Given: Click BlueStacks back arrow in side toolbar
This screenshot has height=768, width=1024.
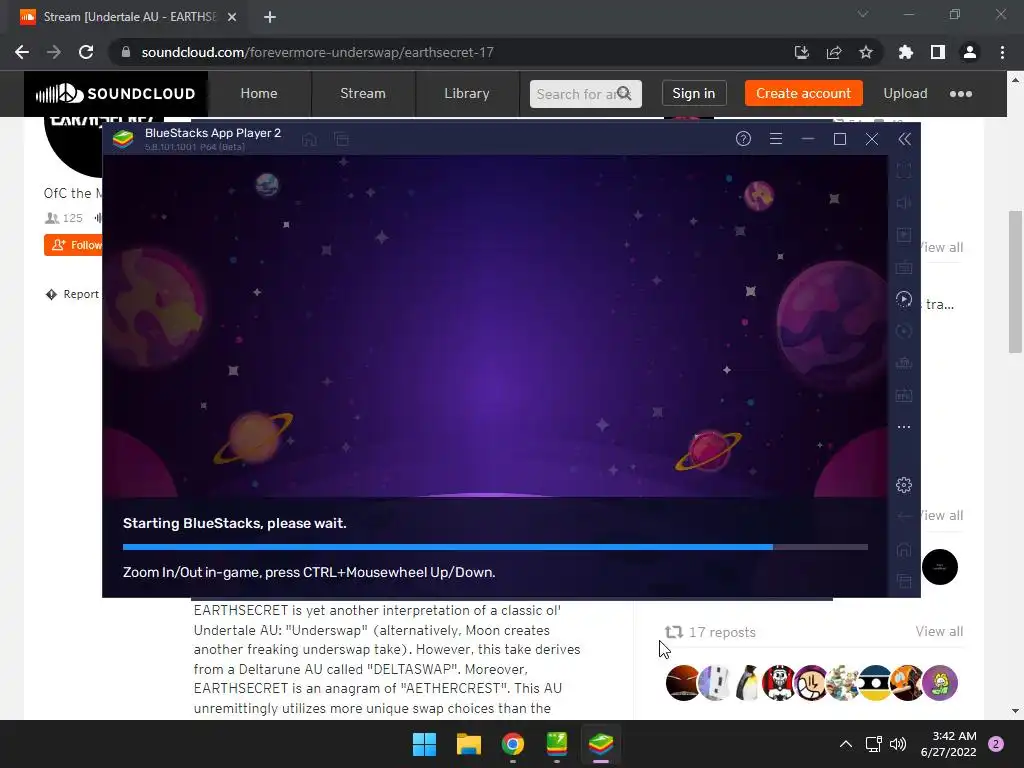Looking at the screenshot, I should (x=904, y=516).
